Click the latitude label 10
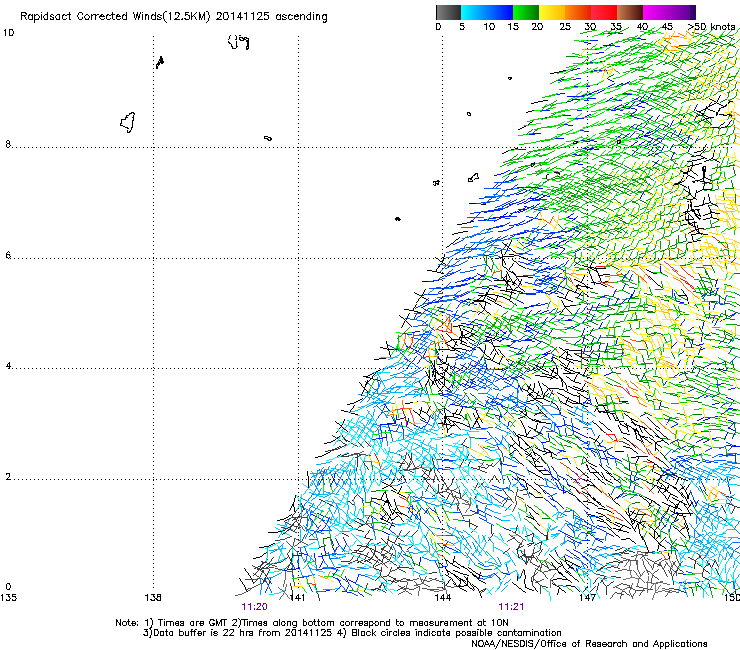This screenshot has width=740, height=650. (x=8, y=33)
